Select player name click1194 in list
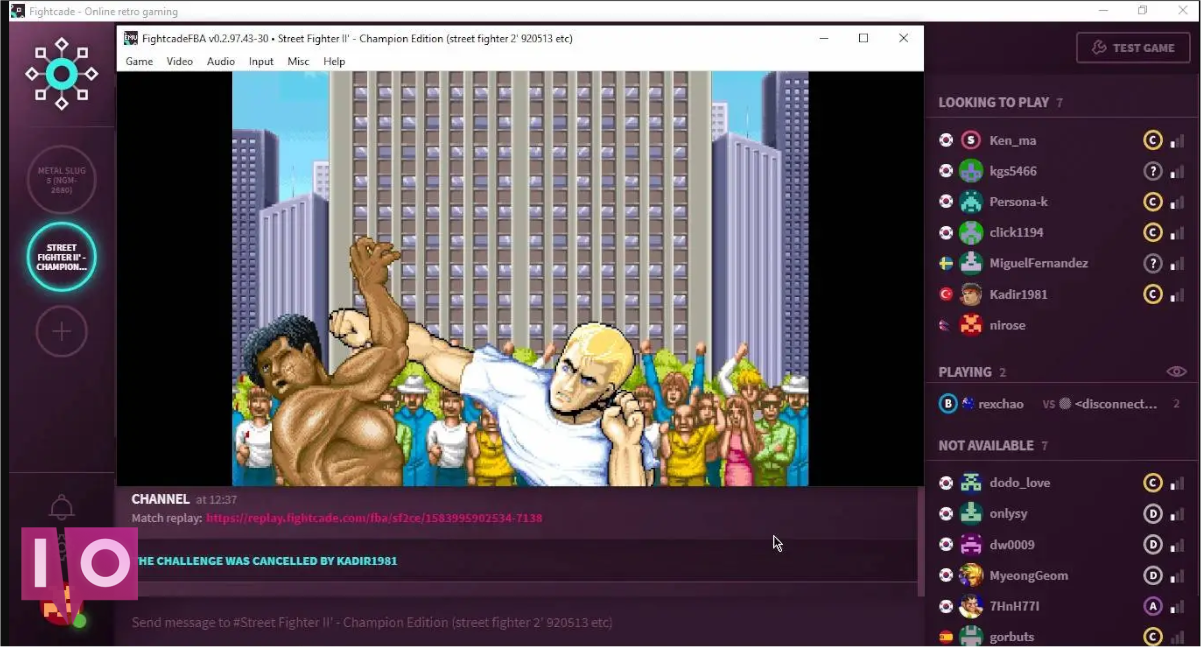The width and height of the screenshot is (1201, 647). pyautogui.click(x=1016, y=233)
